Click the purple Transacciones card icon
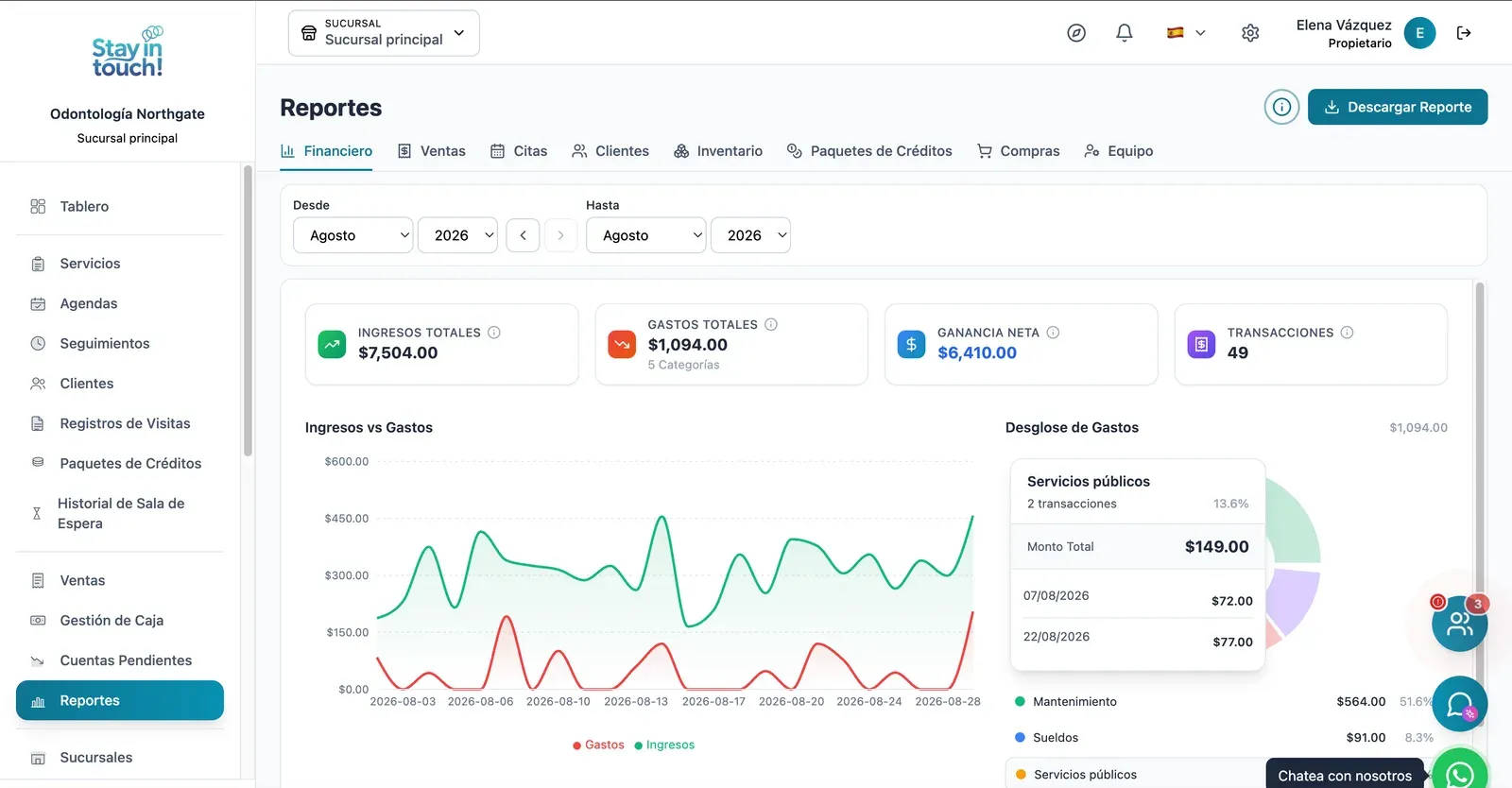Image resolution: width=1512 pixels, height=788 pixels. [1201, 344]
